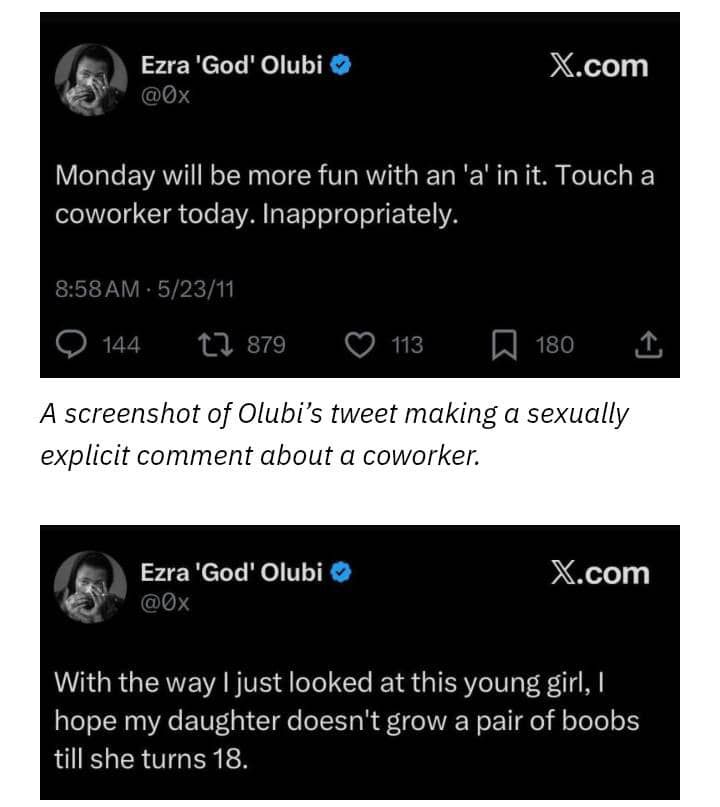Click the verified badge in the 'young girl' tweet

point(340,573)
